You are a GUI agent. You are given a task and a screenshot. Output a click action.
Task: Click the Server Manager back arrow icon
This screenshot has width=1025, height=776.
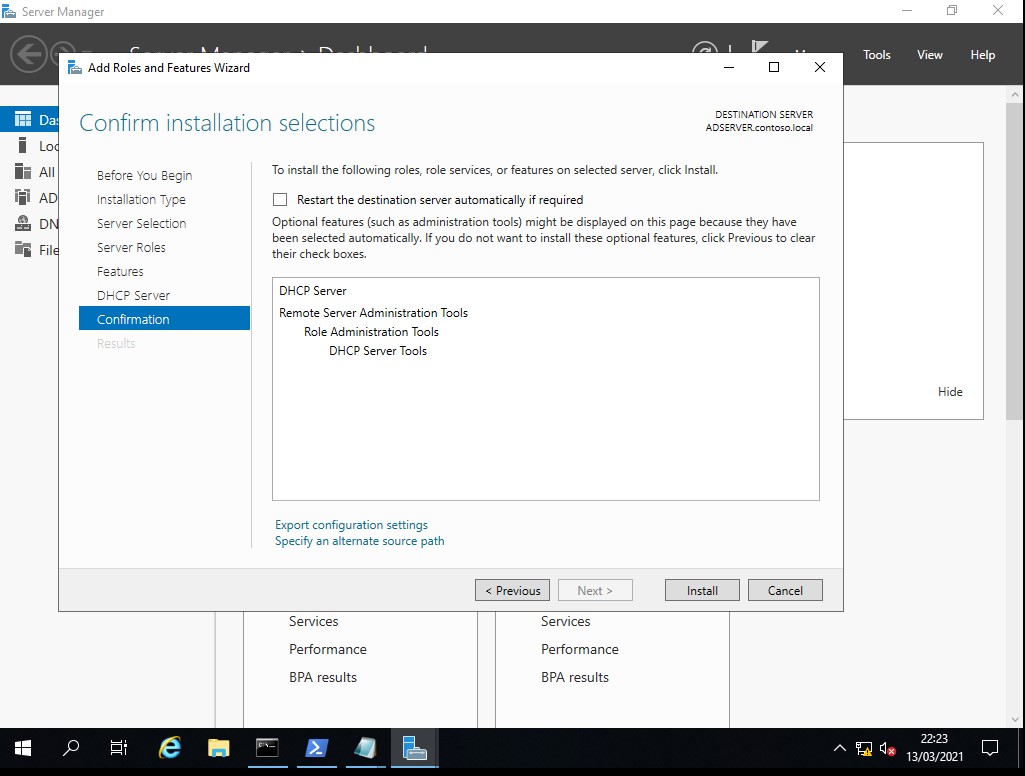coord(29,54)
